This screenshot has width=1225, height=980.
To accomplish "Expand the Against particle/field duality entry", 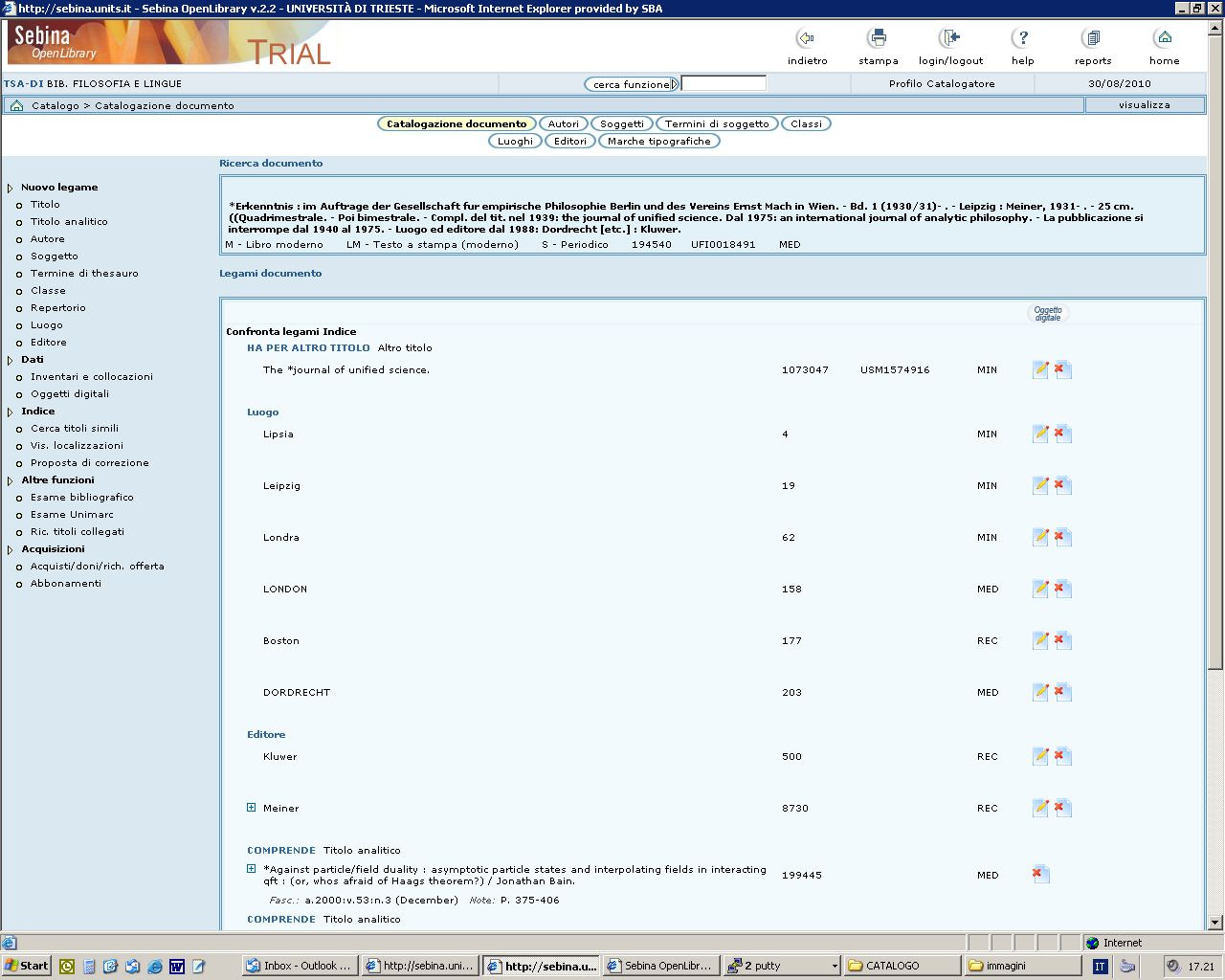I will (252, 868).
